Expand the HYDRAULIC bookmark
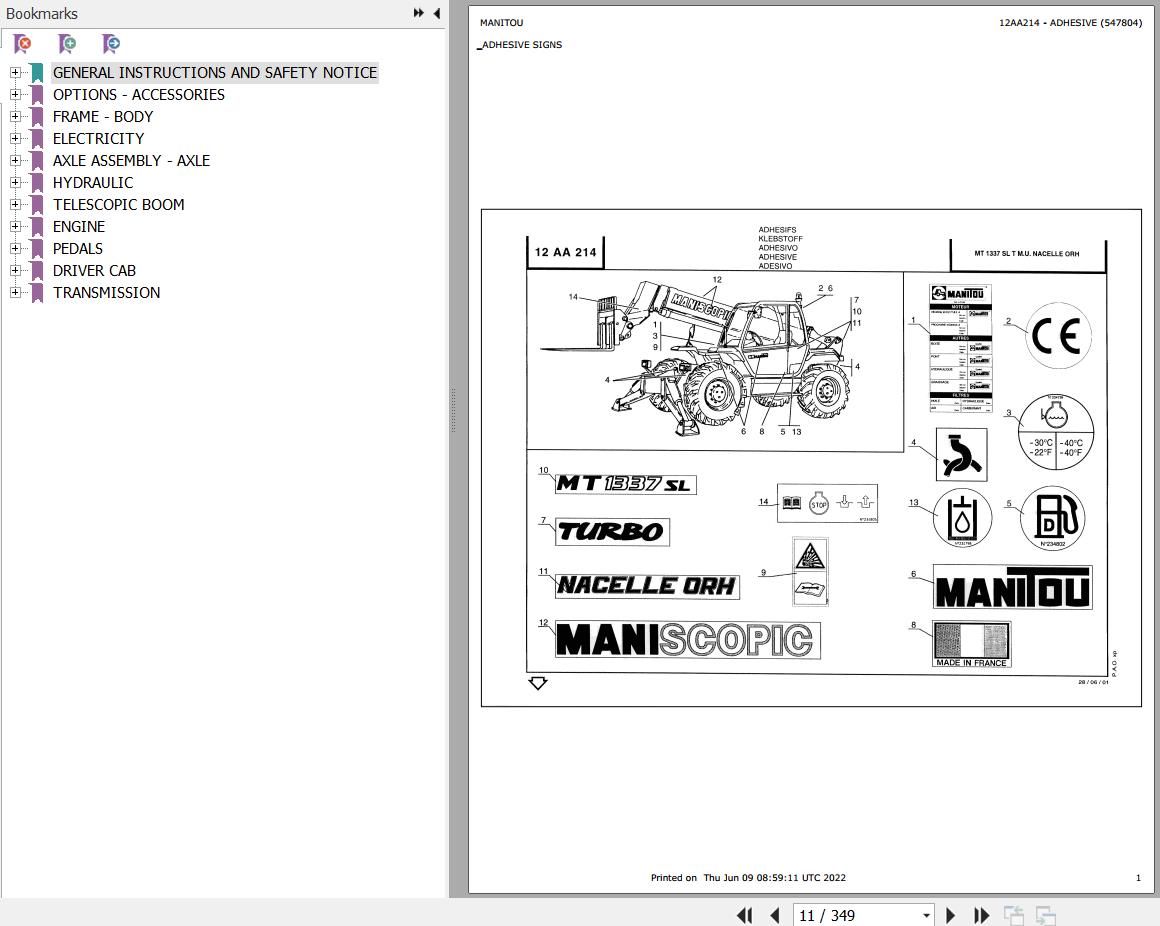This screenshot has width=1160, height=926. [x=15, y=183]
